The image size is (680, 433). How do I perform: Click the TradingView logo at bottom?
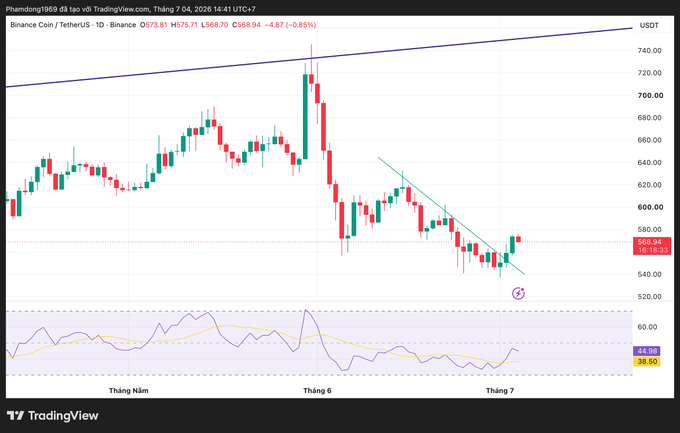tap(52, 416)
